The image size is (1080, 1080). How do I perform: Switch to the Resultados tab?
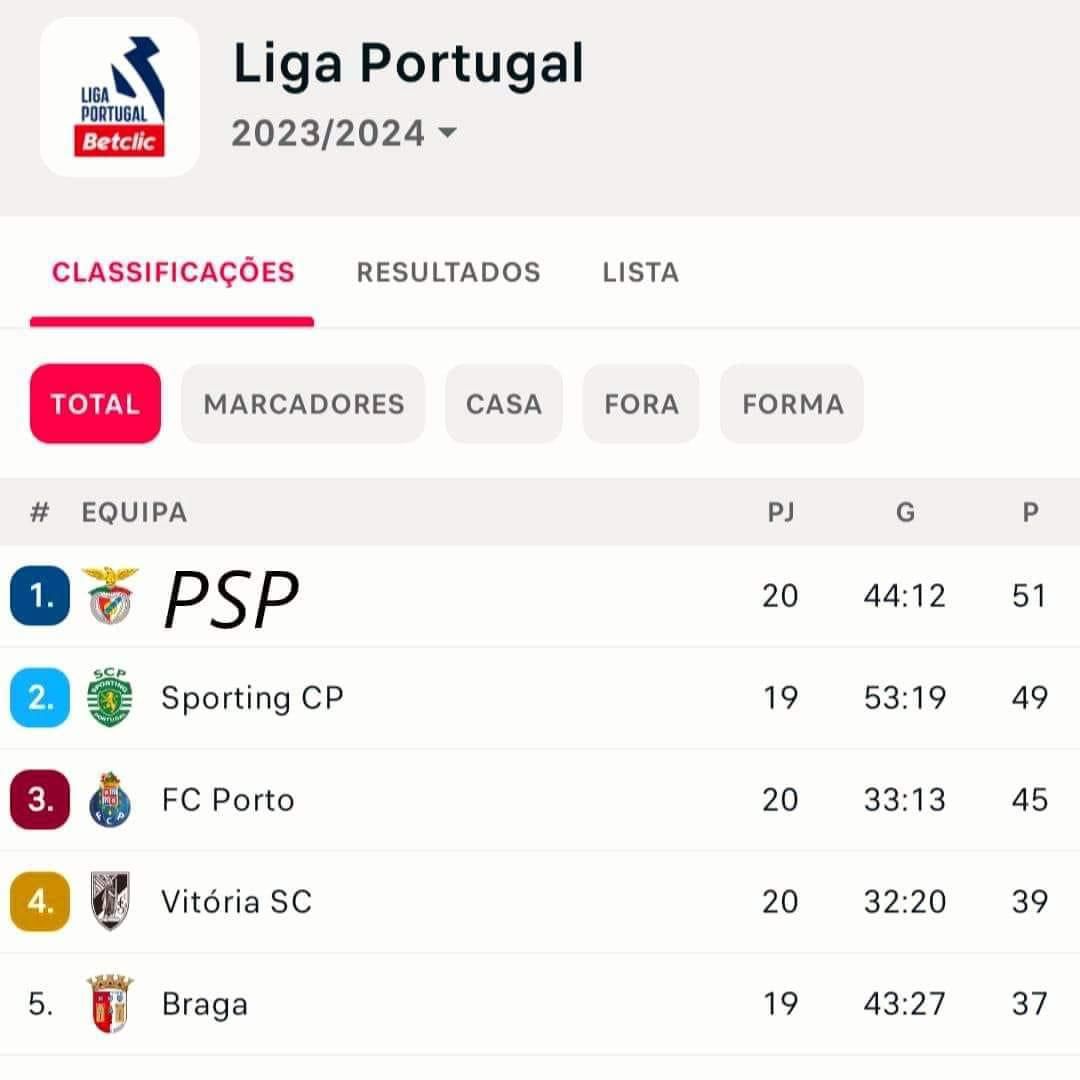(x=448, y=272)
